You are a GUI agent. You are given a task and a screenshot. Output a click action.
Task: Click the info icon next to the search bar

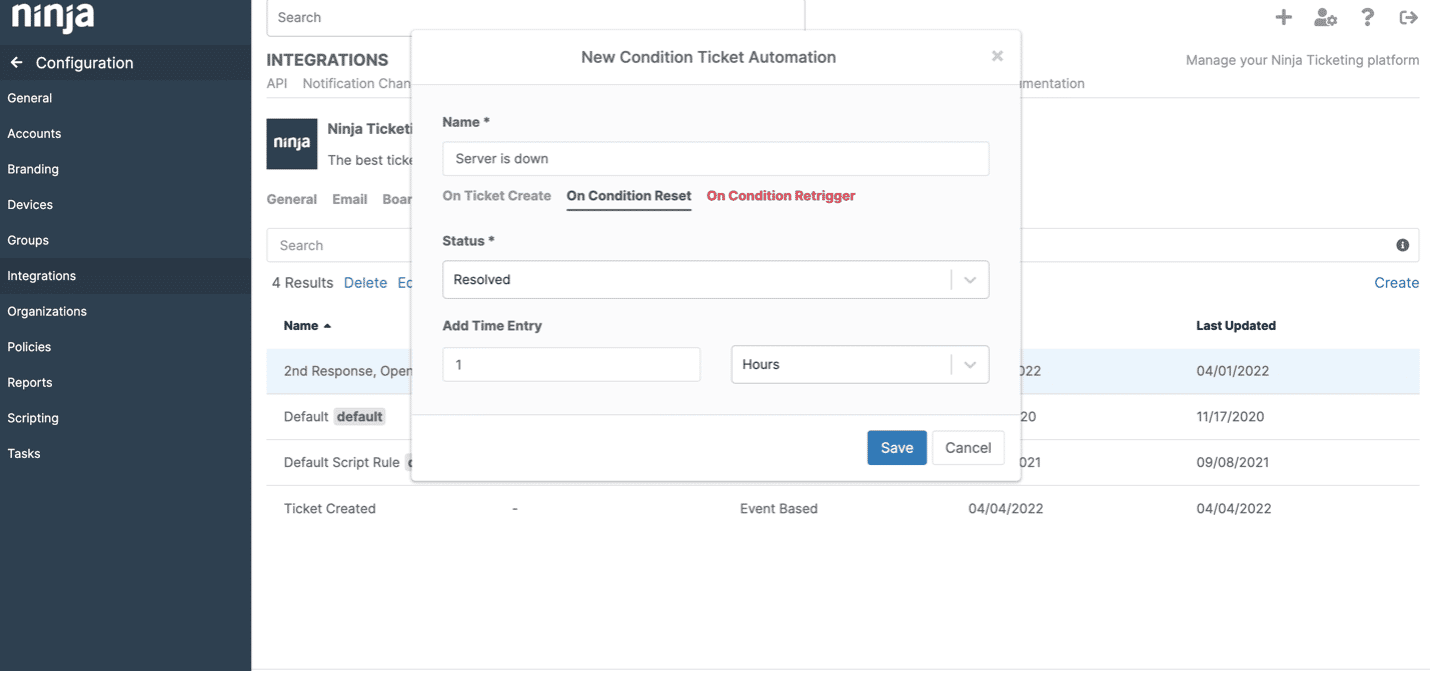[1402, 245]
